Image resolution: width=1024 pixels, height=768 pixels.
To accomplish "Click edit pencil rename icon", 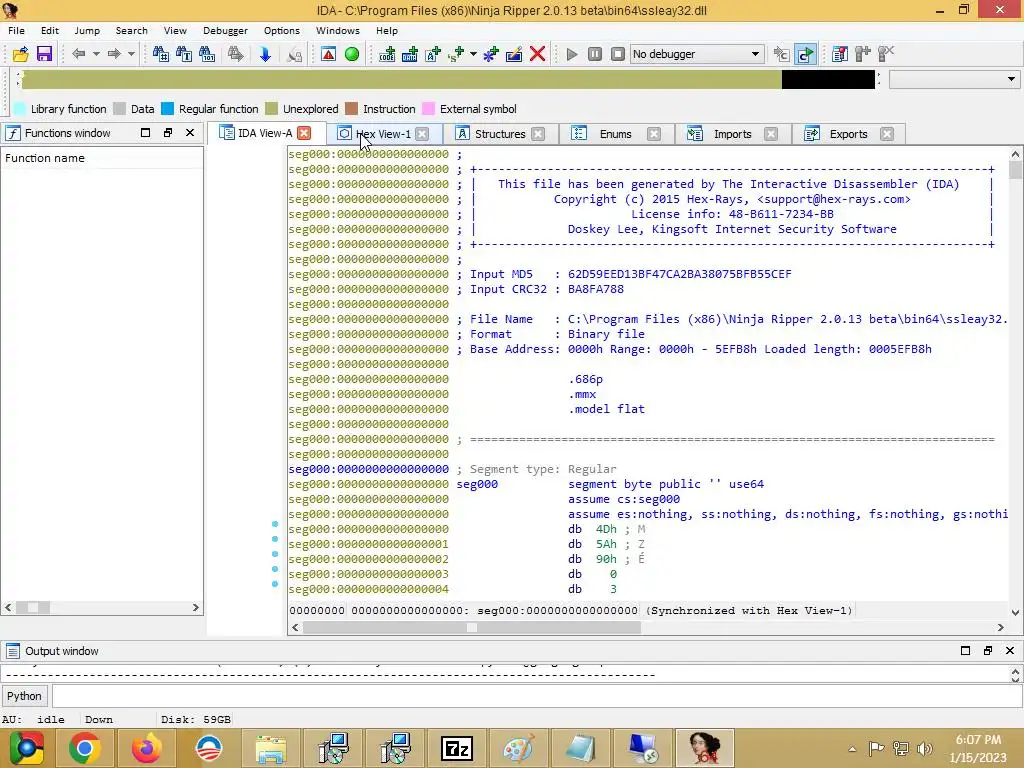I will (514, 54).
